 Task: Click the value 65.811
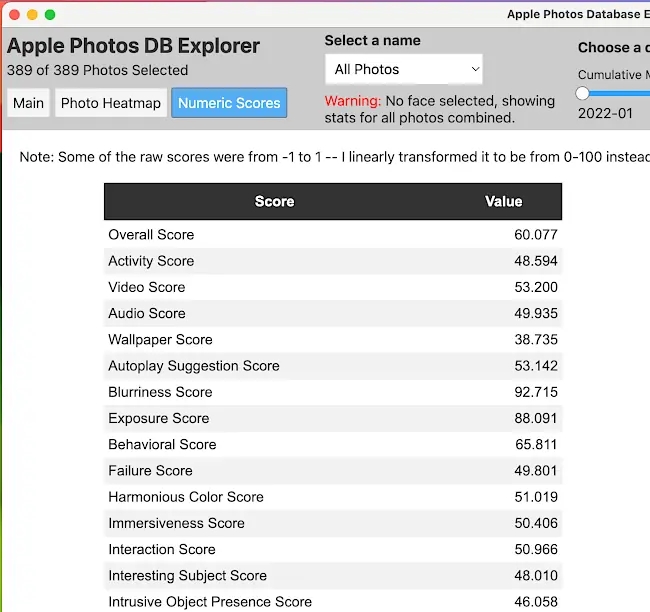[x=536, y=444]
